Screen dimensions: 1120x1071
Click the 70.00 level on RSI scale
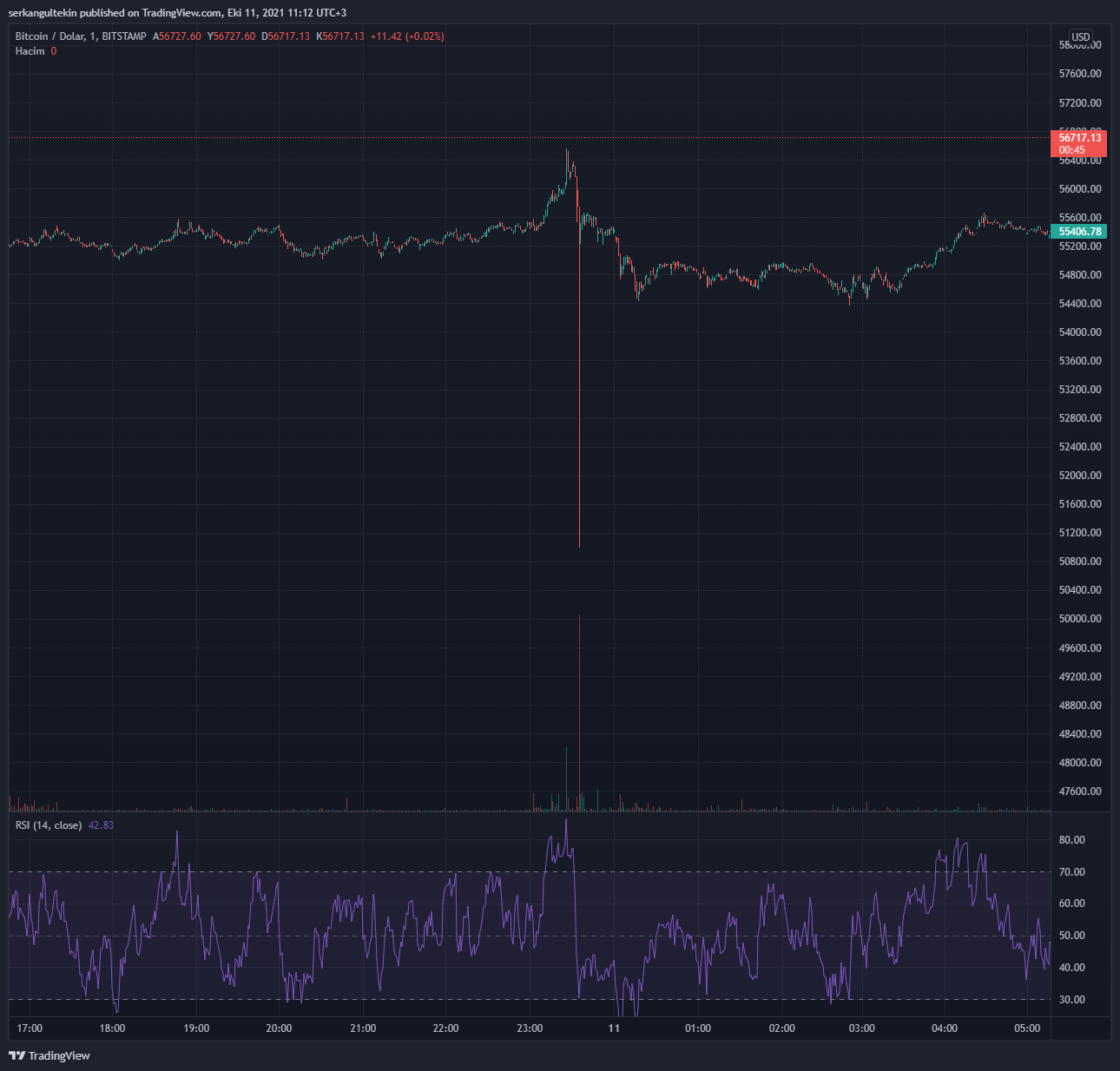(1071, 872)
